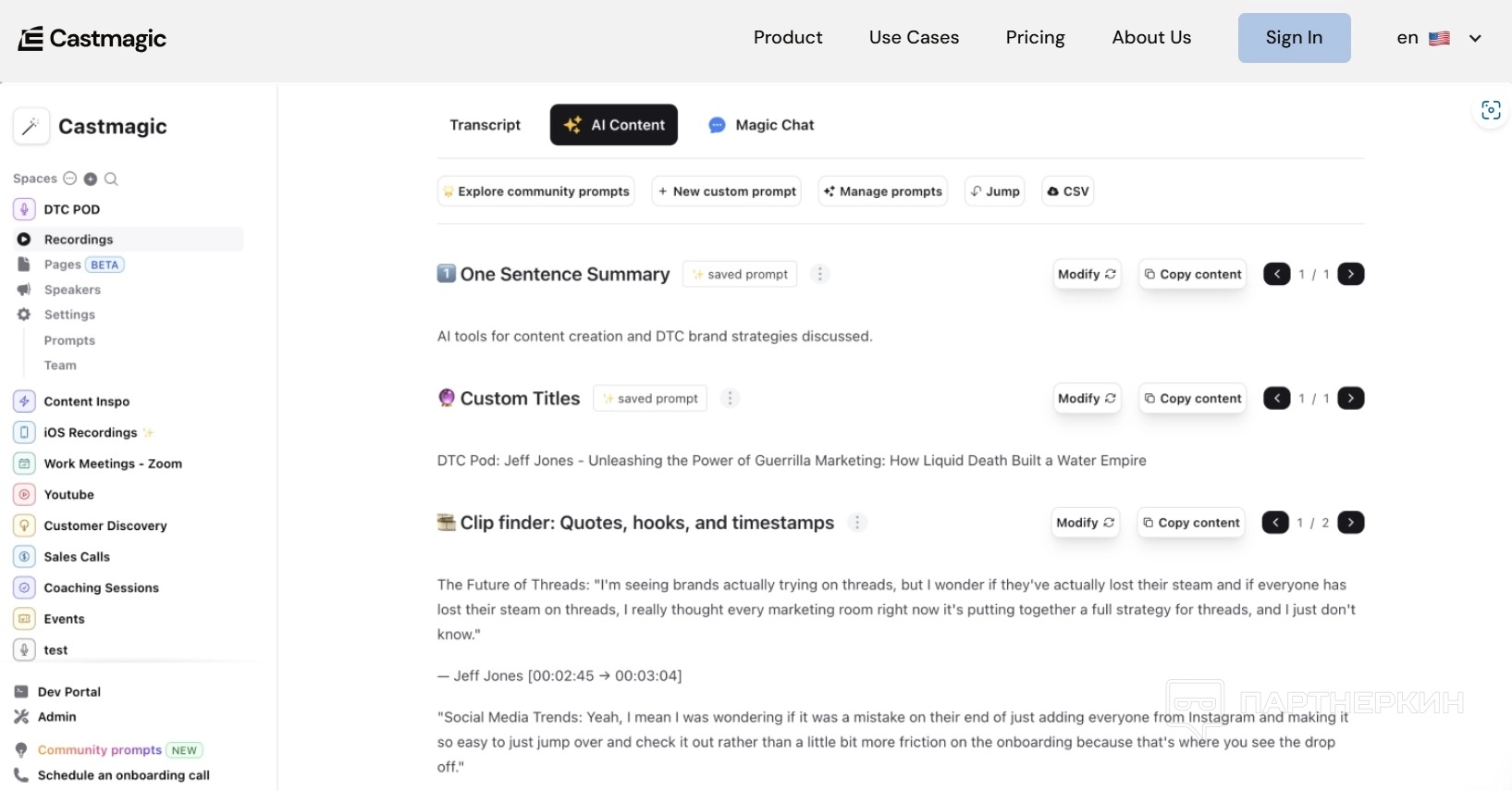Open the Magic Chat tab
This screenshot has width=1512, height=791.
[x=762, y=125]
